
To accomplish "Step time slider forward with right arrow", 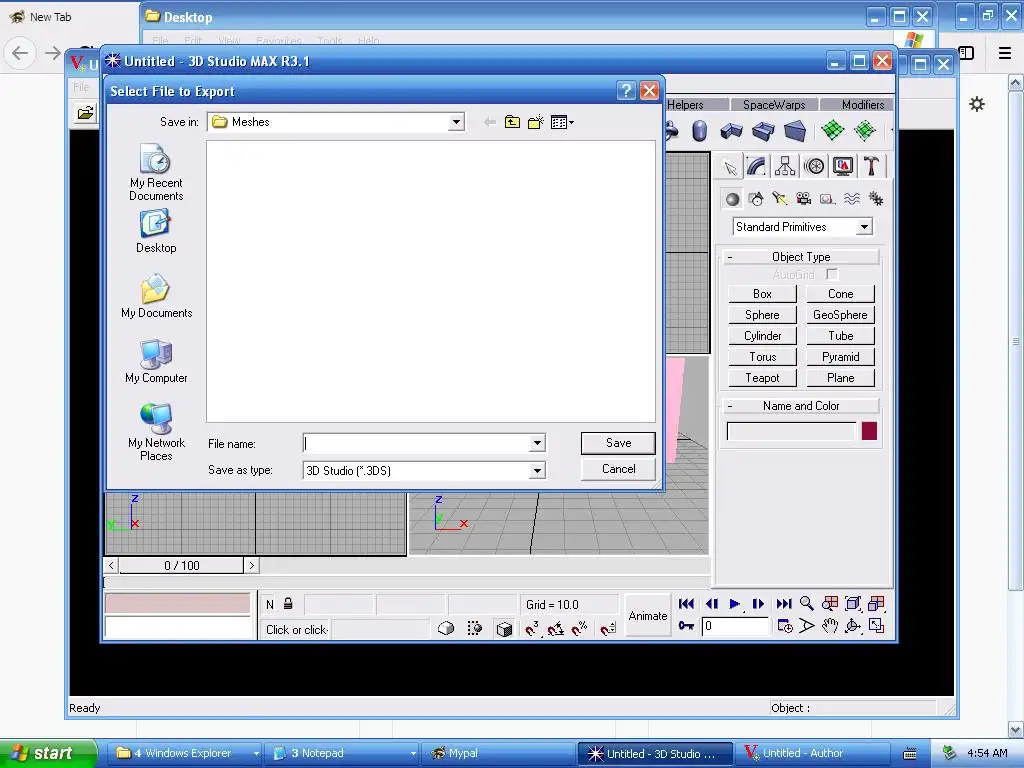I will [251, 566].
